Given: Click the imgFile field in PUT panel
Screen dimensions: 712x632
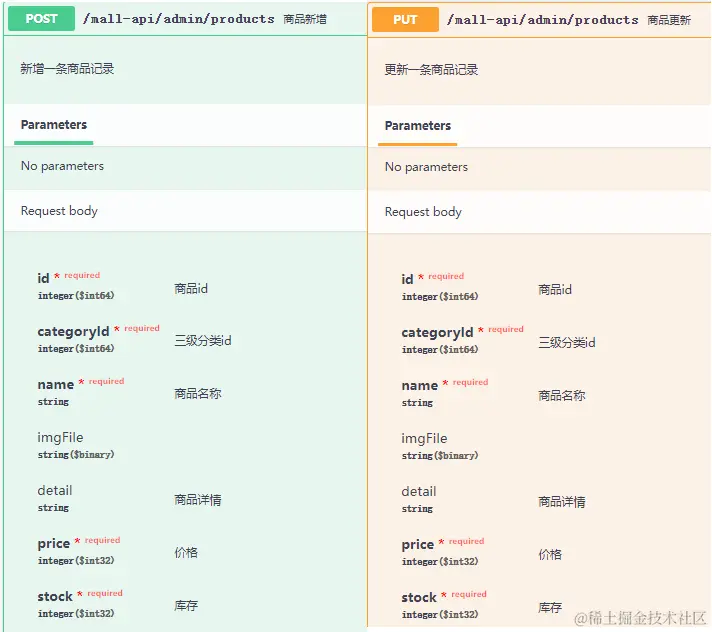Looking at the screenshot, I should [x=425, y=438].
